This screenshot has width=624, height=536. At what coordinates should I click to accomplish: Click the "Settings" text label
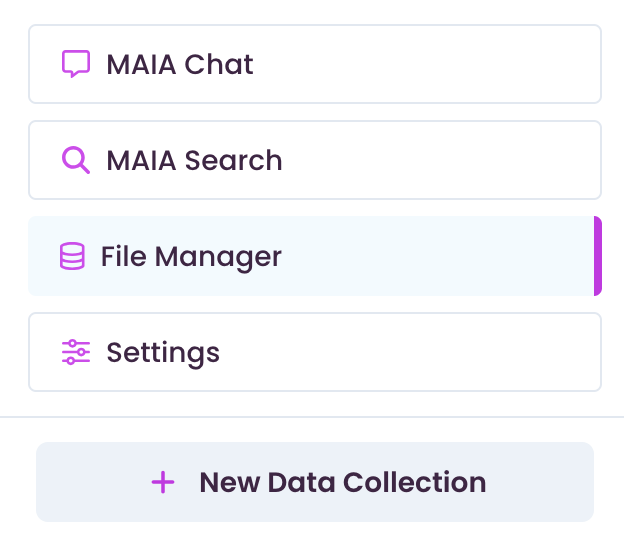163,353
